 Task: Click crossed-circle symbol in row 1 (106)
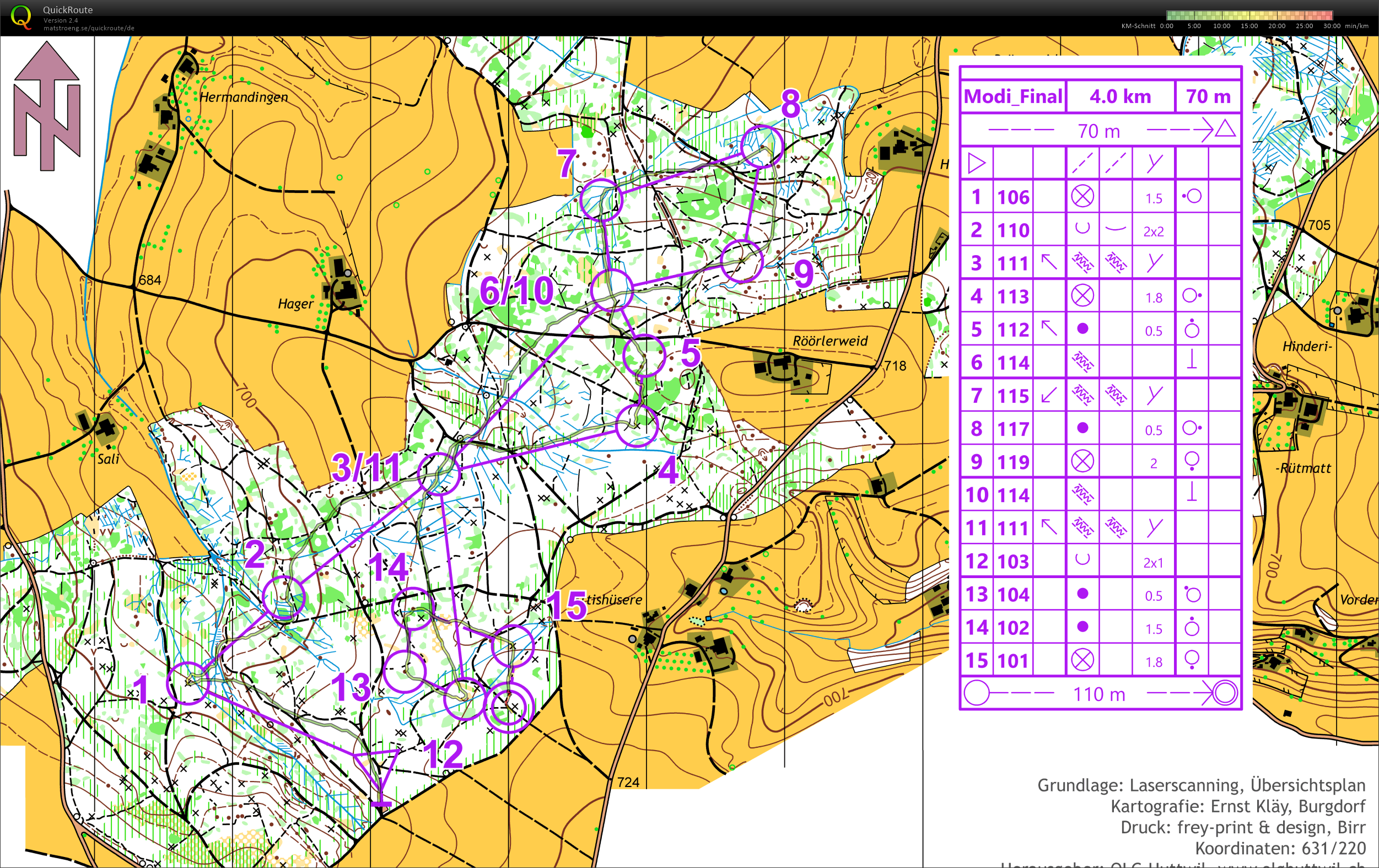point(1082,197)
